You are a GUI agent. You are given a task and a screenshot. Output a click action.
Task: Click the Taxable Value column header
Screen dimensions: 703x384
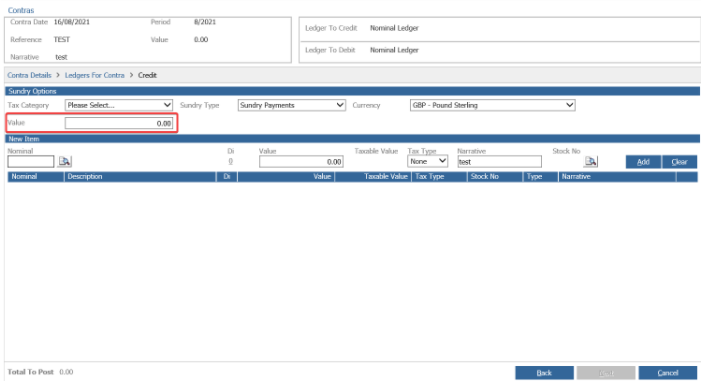tap(373, 177)
